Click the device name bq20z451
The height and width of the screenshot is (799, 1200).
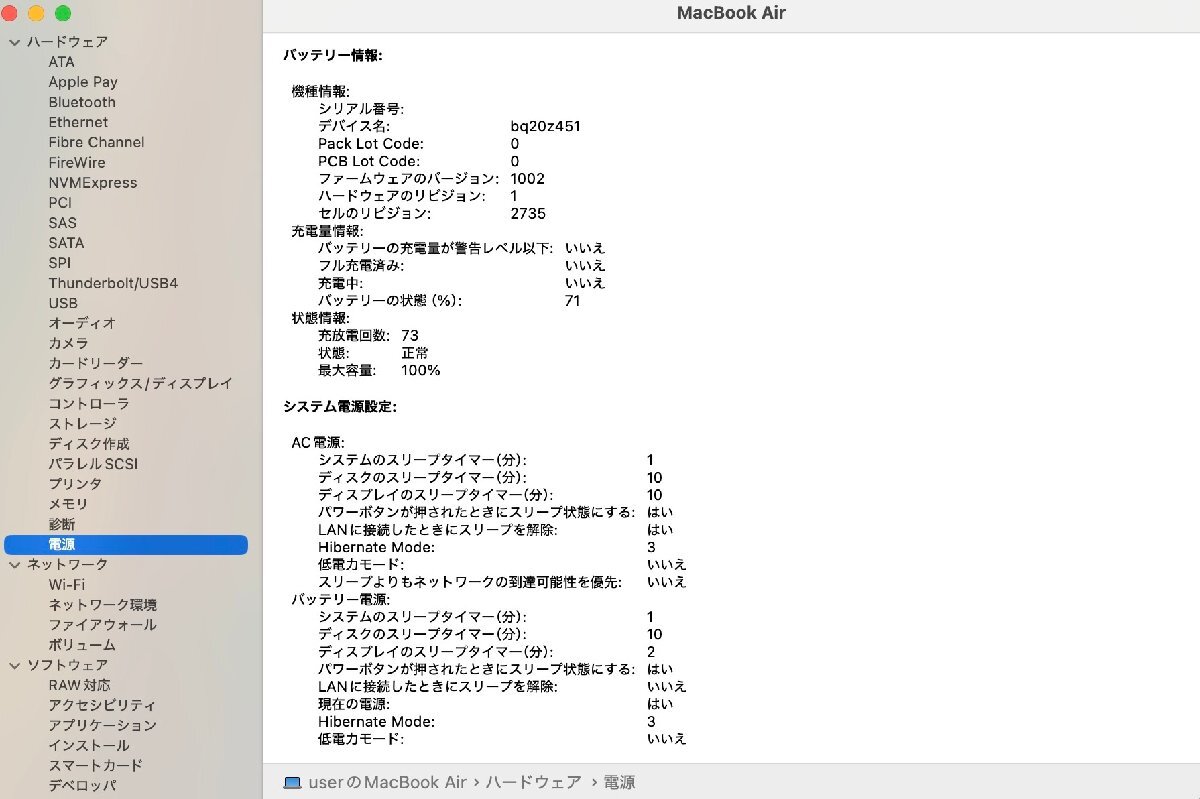pos(545,127)
